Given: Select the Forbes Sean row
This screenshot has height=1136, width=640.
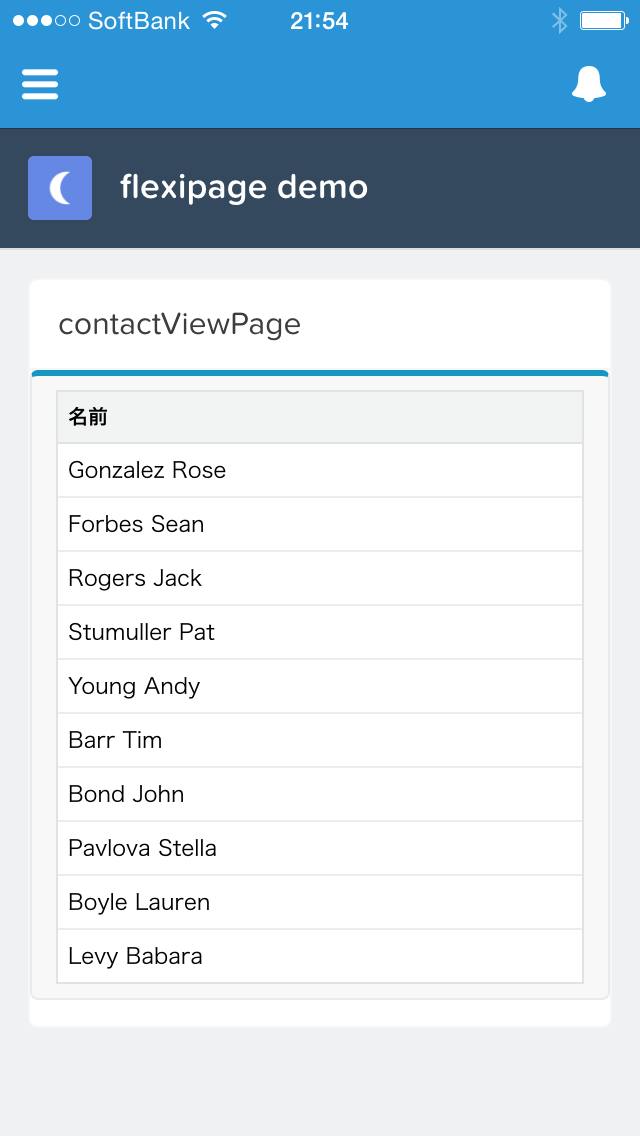Looking at the screenshot, I should (x=136, y=524).
